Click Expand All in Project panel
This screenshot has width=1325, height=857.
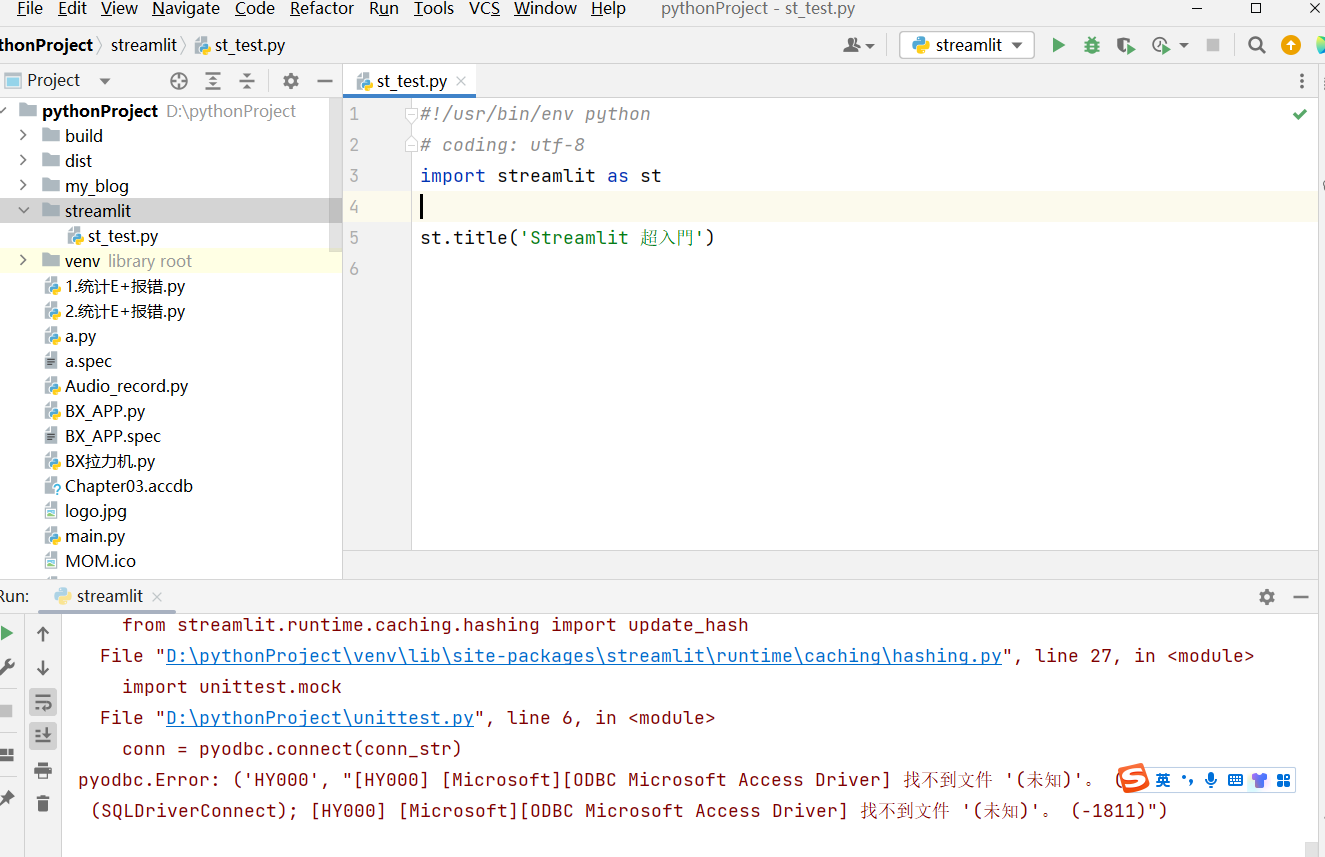[x=213, y=81]
